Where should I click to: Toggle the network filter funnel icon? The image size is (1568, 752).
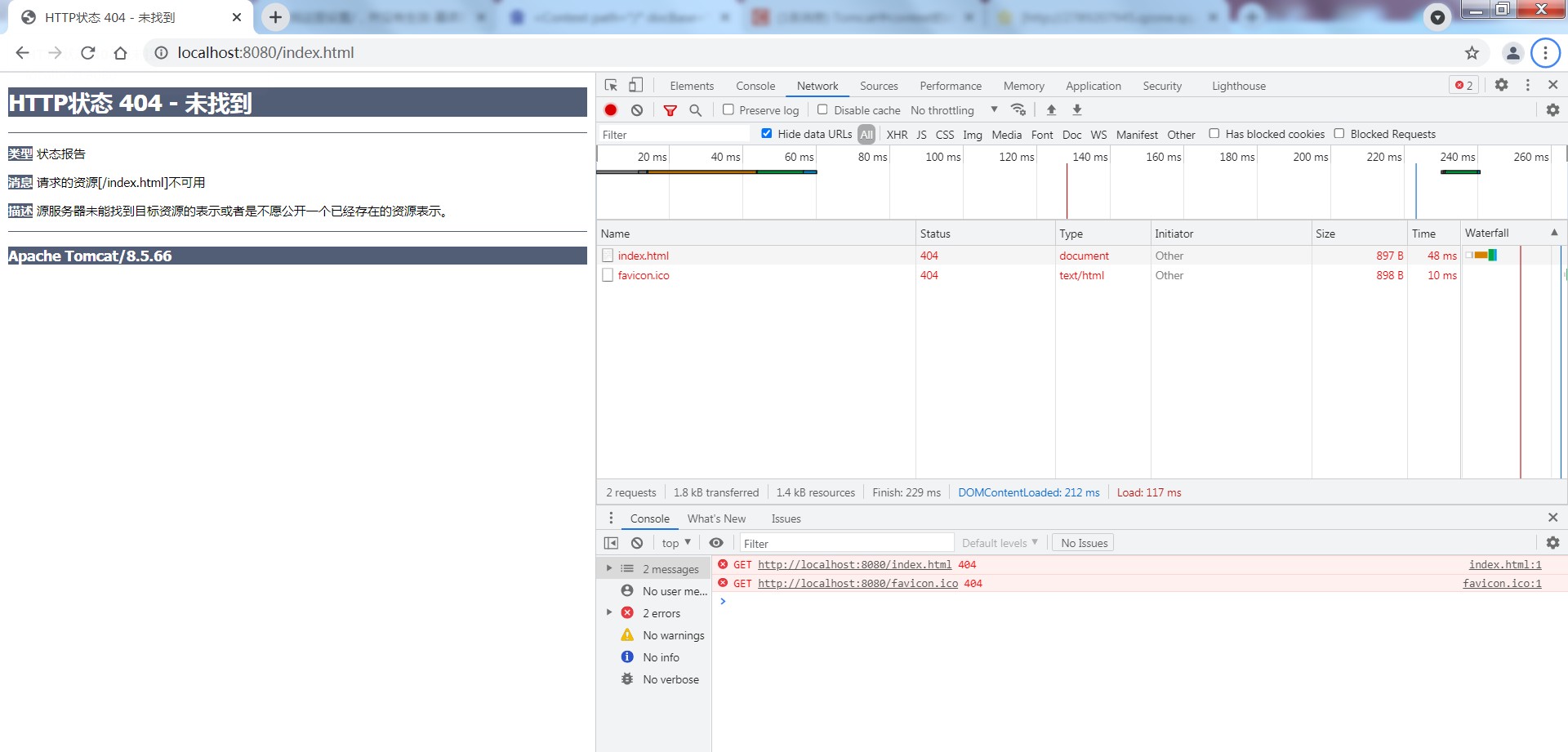coord(670,110)
